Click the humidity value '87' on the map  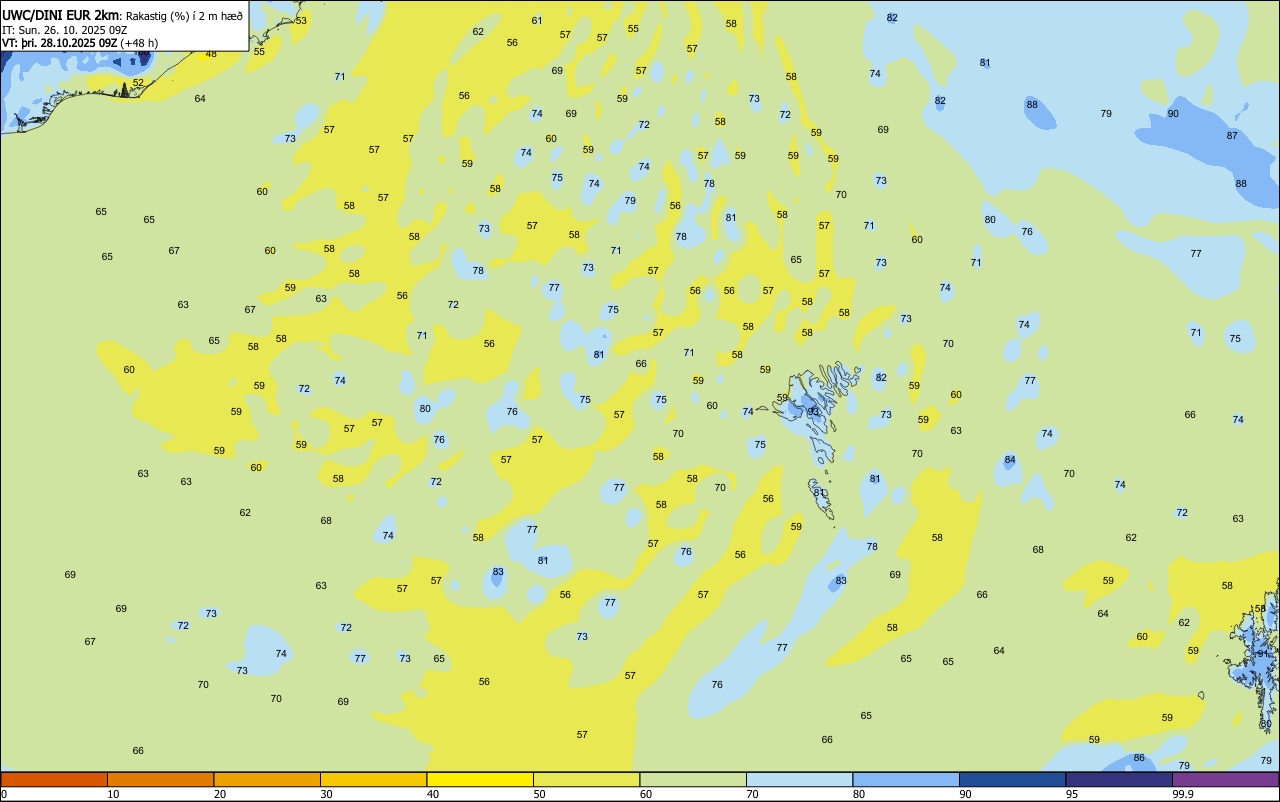pos(1232,136)
